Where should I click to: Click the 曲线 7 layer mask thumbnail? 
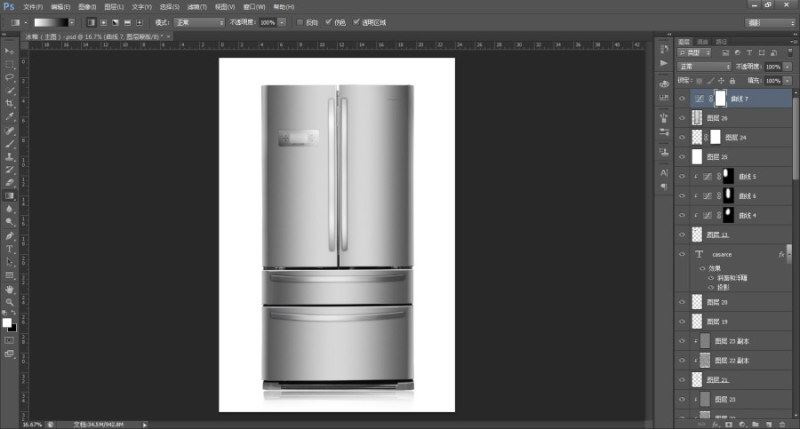720,98
